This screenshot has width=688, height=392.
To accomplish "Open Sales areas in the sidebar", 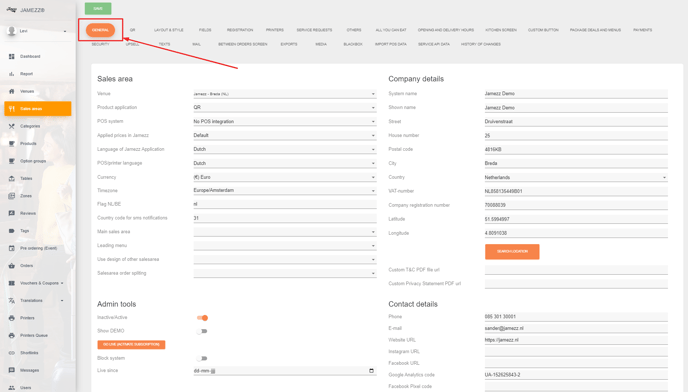I will click(x=38, y=109).
